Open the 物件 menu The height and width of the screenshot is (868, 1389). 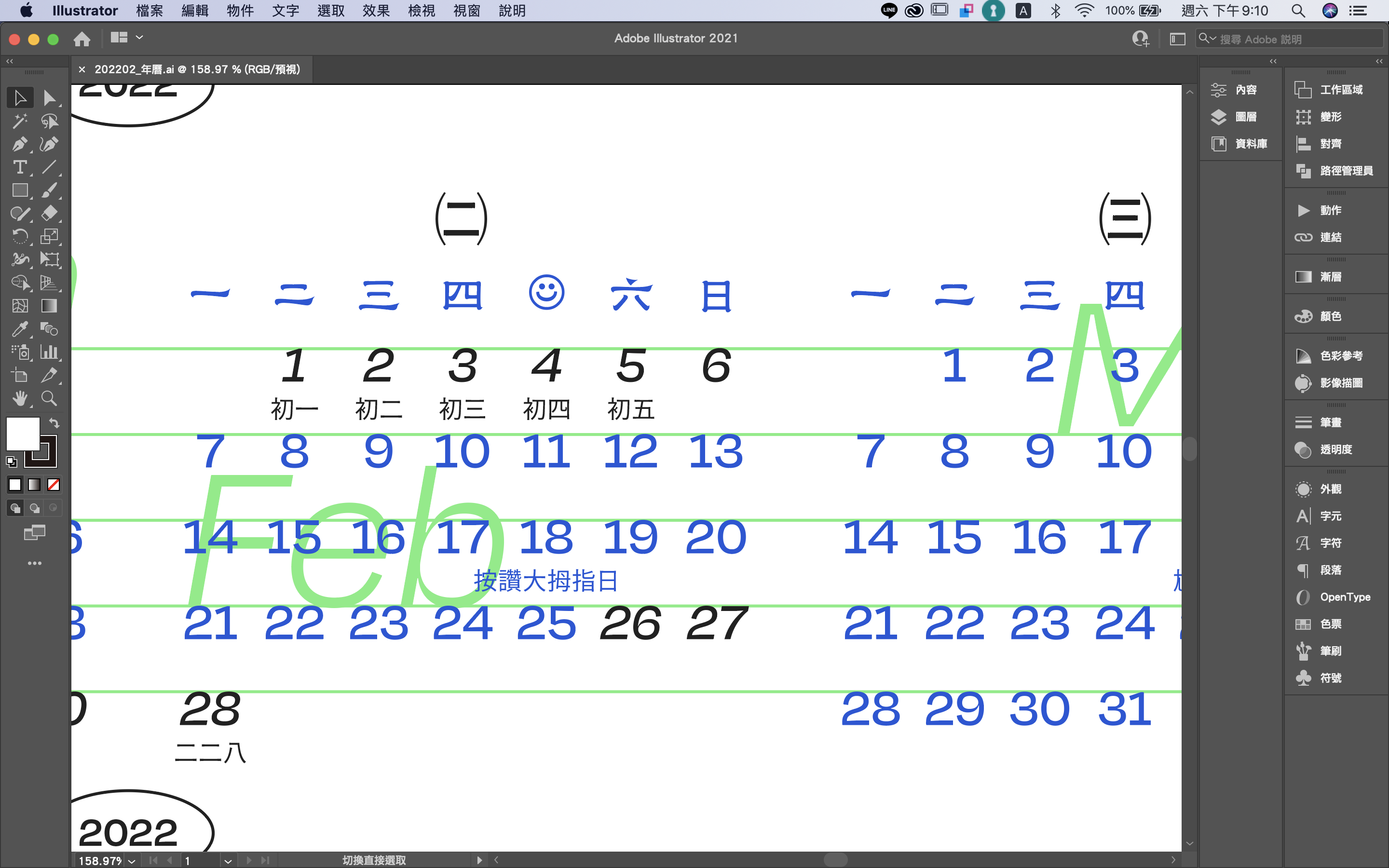(241, 10)
